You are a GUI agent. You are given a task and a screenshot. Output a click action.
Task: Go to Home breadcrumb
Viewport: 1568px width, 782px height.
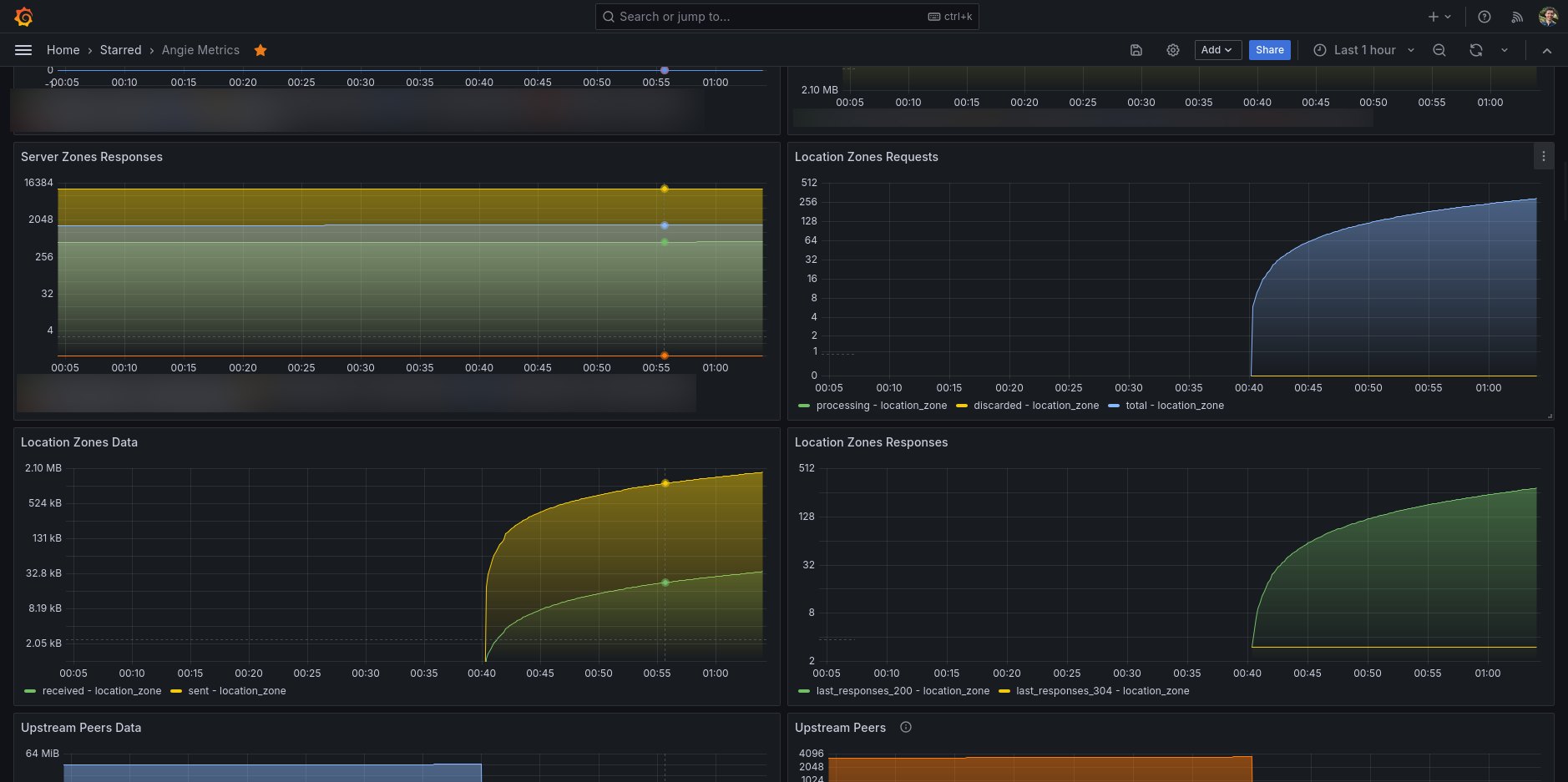[63, 50]
